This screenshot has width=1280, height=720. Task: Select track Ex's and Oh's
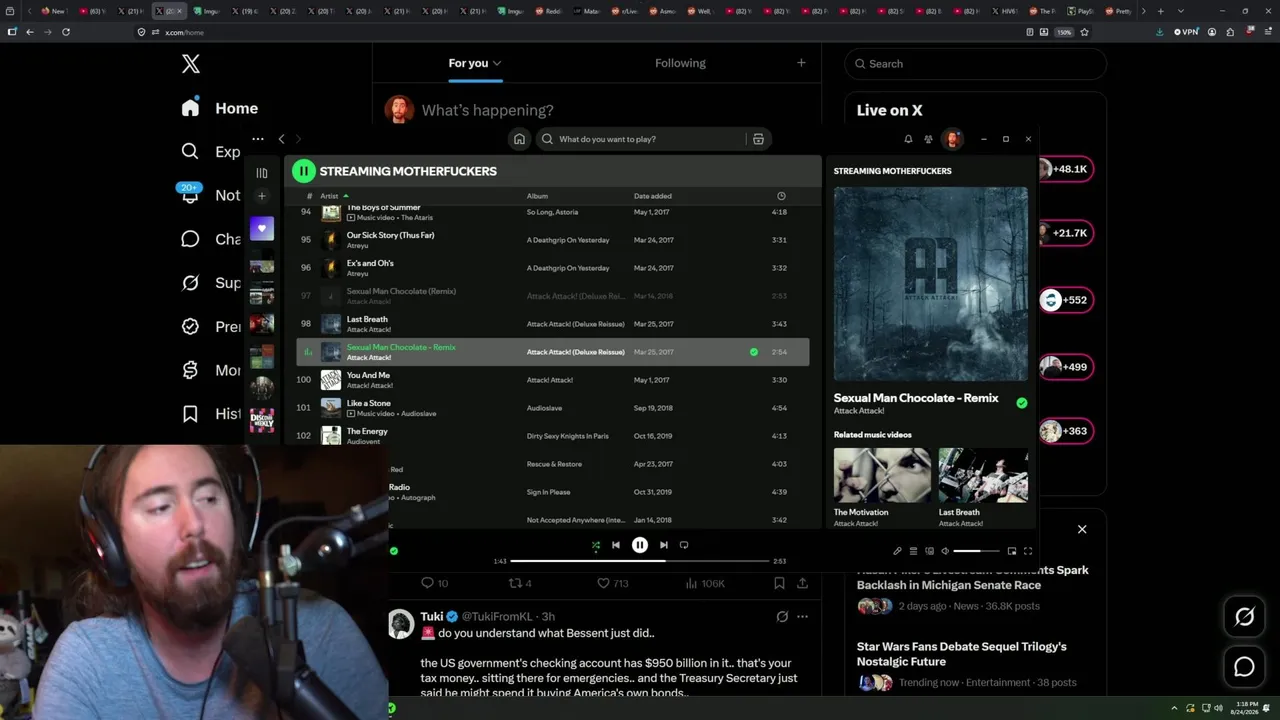coord(553,268)
